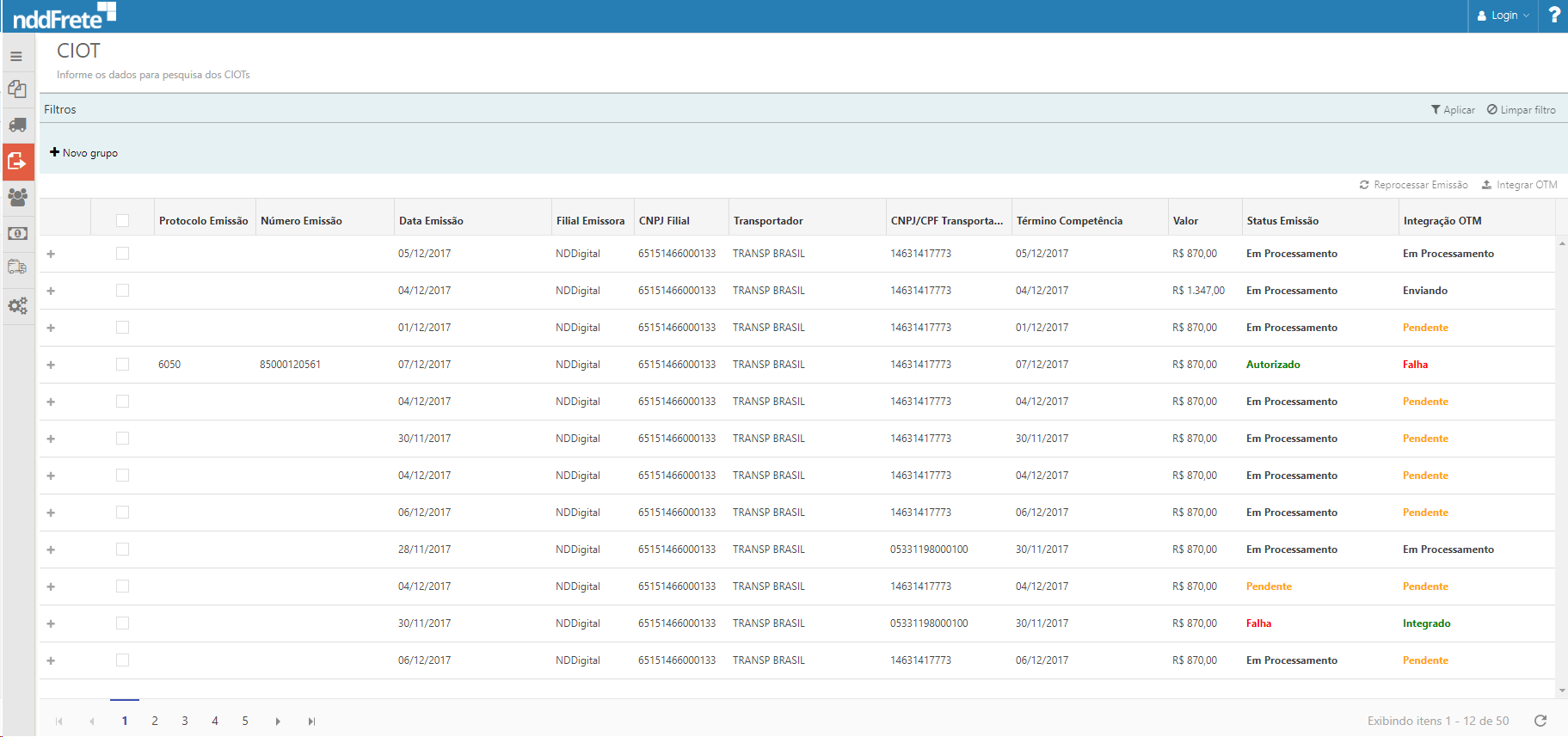Viewport: 1568px width, 737px height.
Task: Select the highlighted orange export sidebar icon
Action: tap(17, 162)
